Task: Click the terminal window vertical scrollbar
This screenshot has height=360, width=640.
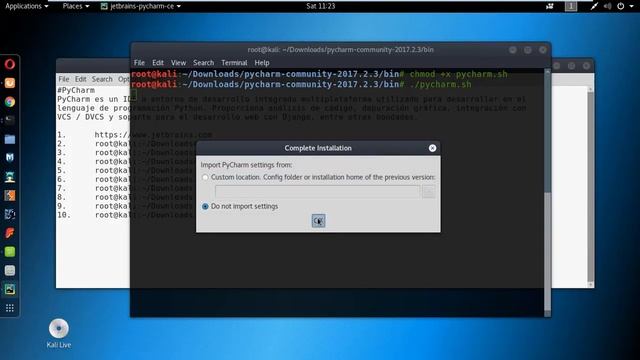Action: [548, 192]
